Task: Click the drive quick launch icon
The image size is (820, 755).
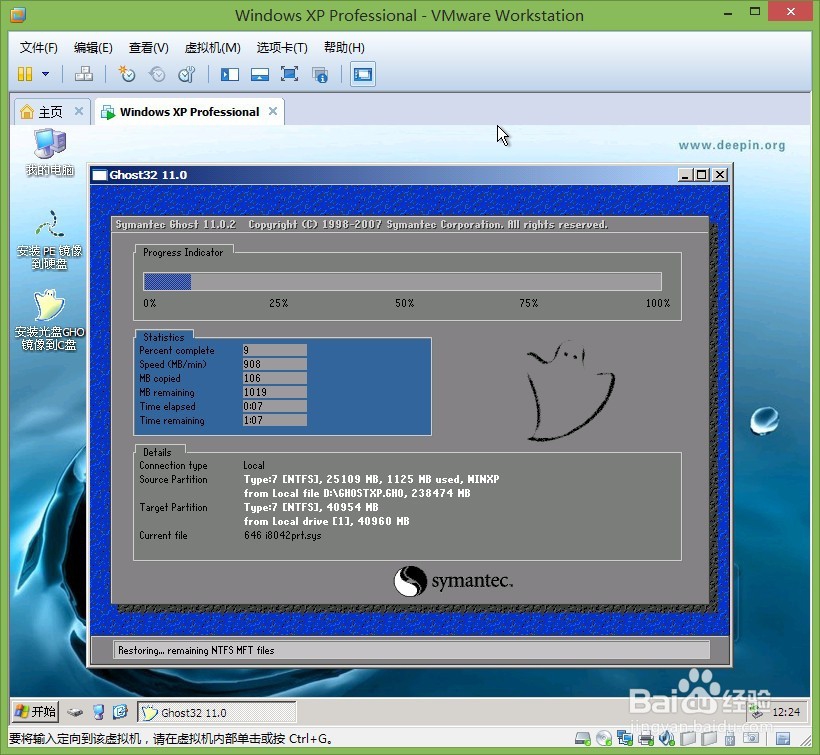Action: [75, 712]
